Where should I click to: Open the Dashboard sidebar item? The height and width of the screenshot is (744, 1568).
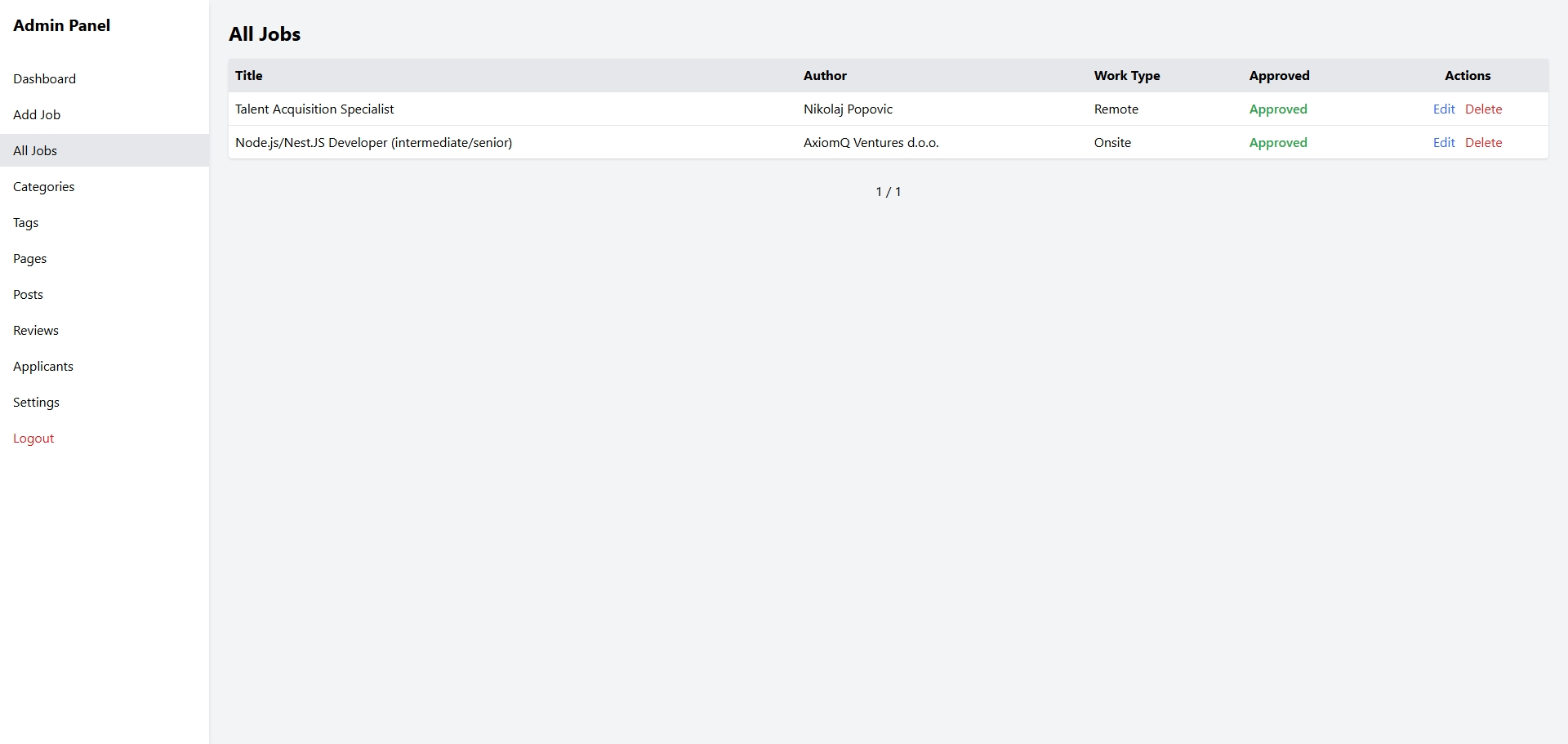pos(44,78)
